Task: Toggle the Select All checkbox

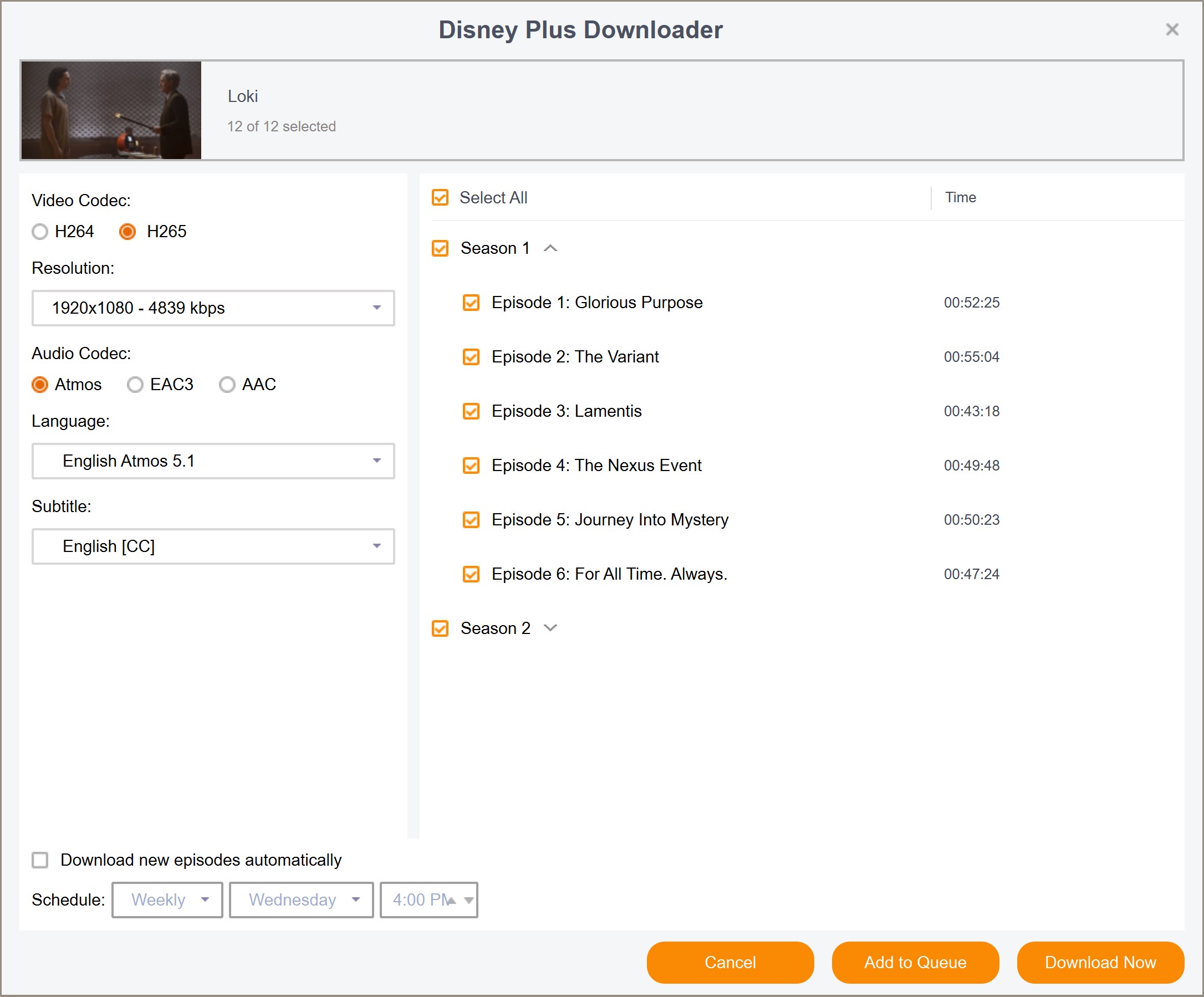Action: (440, 197)
